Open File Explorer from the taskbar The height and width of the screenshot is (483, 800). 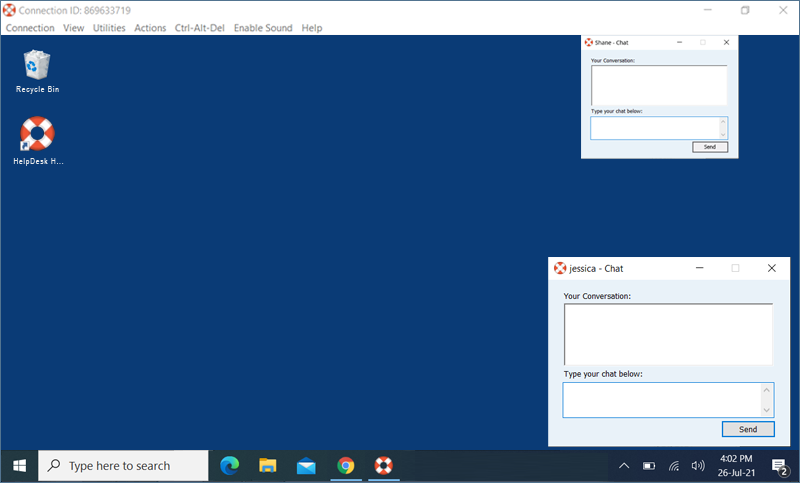pos(268,465)
